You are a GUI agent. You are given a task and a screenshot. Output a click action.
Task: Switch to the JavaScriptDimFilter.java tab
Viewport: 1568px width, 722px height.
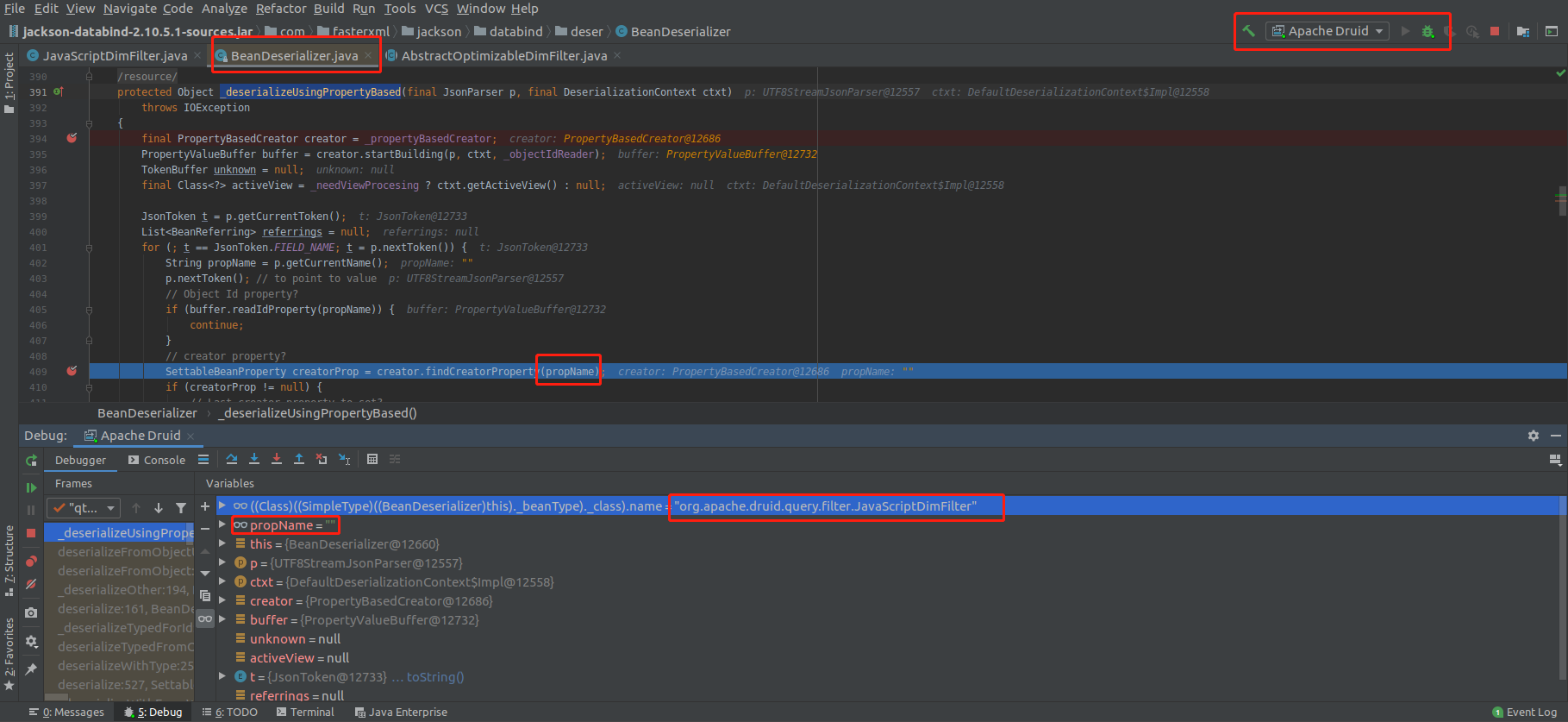[115, 56]
